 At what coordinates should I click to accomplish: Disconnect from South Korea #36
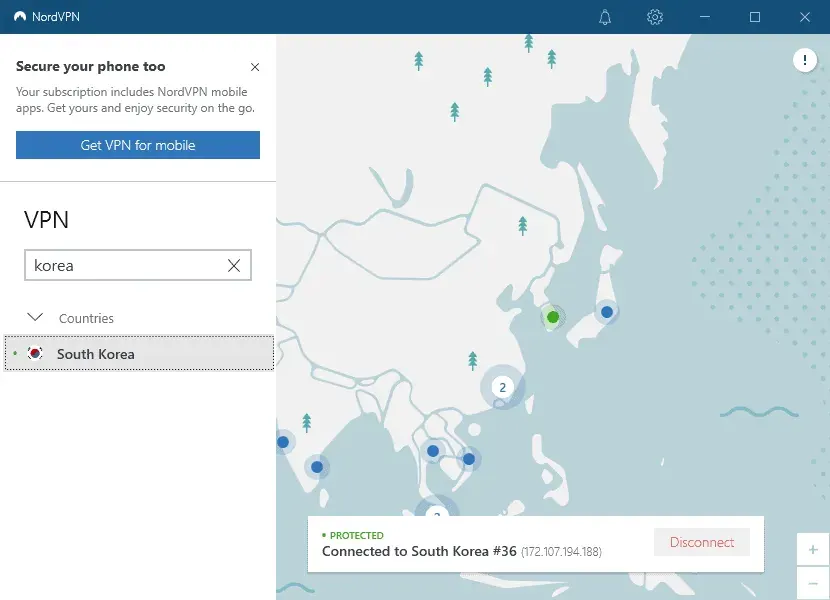(702, 542)
